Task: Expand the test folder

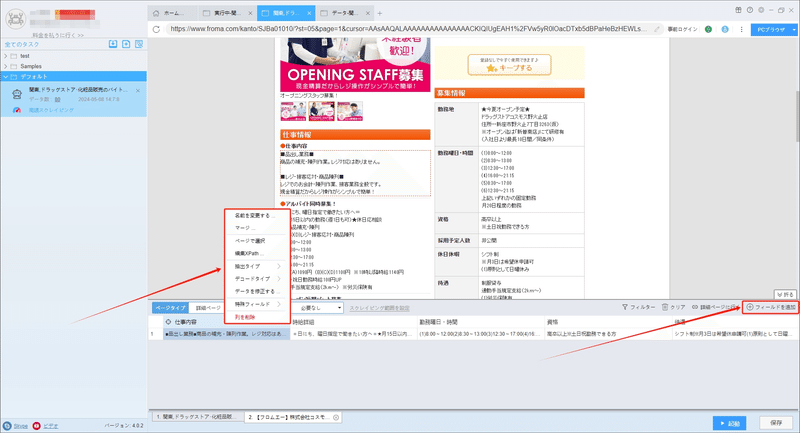Action: [6, 56]
